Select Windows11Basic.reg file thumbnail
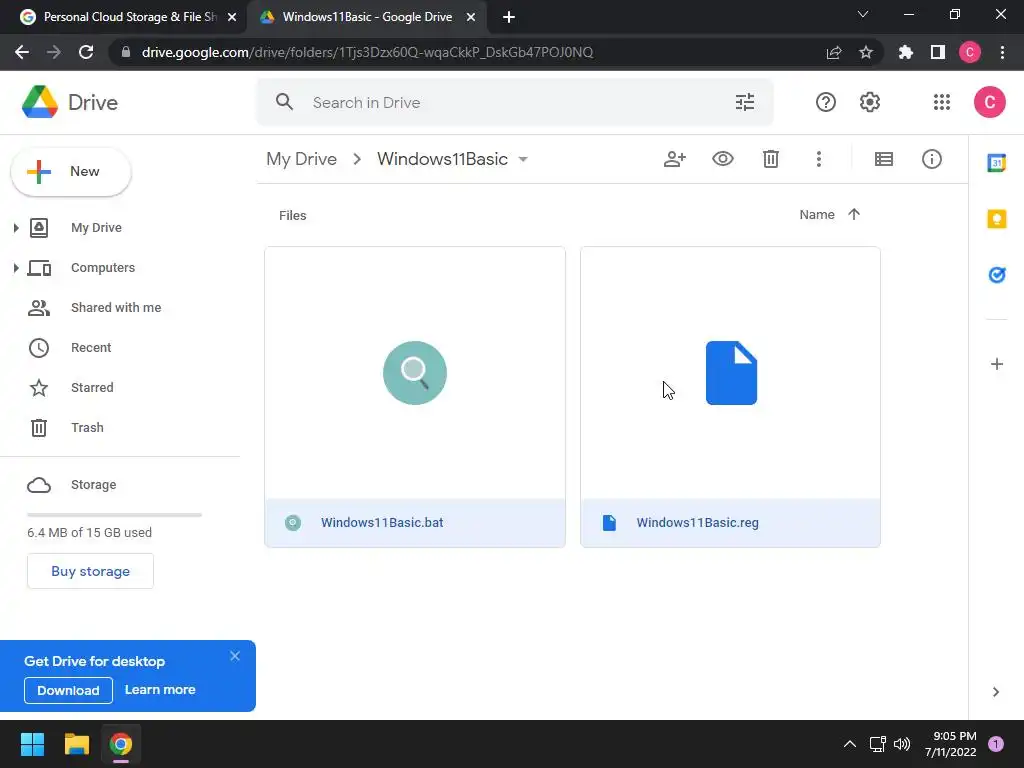The image size is (1024, 768). click(730, 373)
